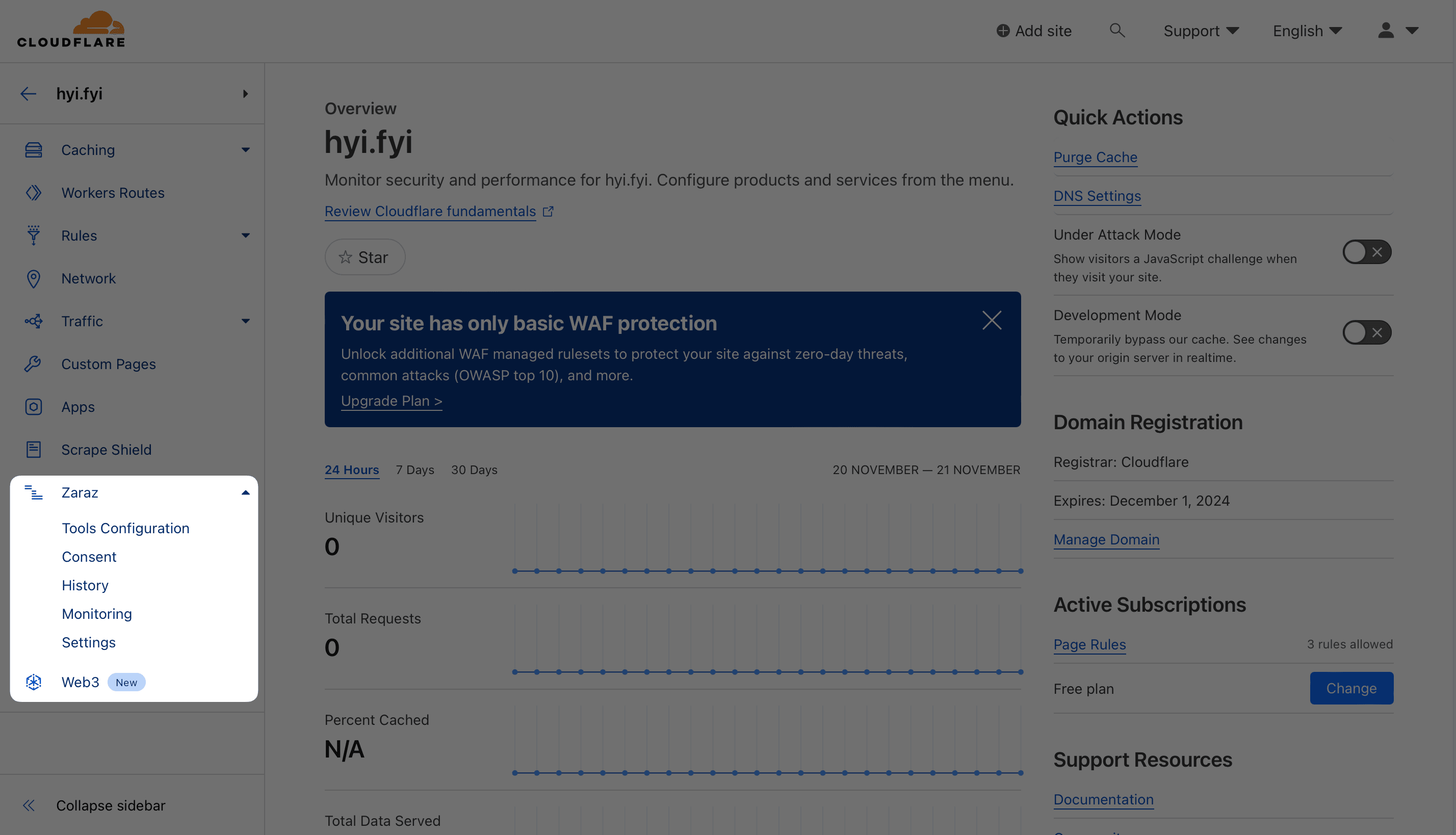Click Collapse sidebar label

click(x=111, y=805)
